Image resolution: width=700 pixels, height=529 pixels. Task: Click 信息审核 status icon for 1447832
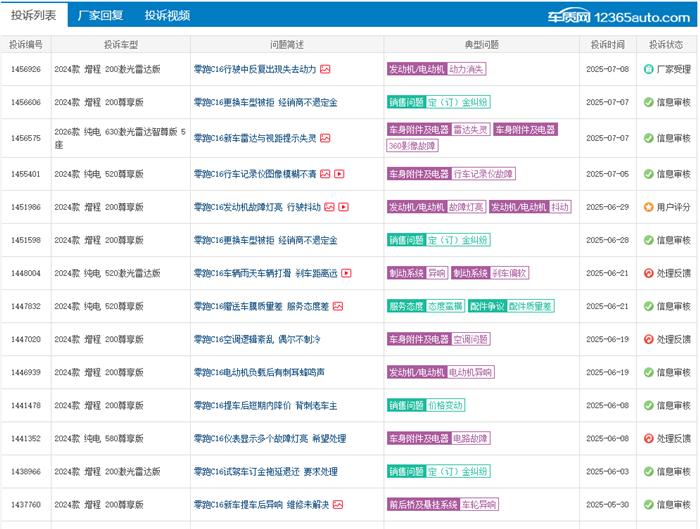[649, 306]
